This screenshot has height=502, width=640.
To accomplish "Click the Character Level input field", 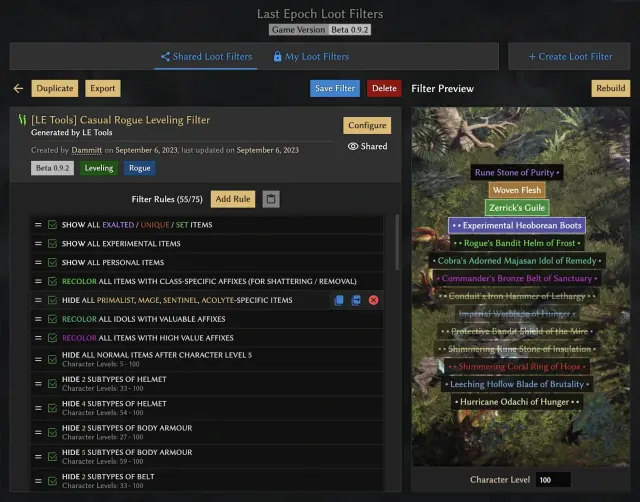I will (553, 480).
